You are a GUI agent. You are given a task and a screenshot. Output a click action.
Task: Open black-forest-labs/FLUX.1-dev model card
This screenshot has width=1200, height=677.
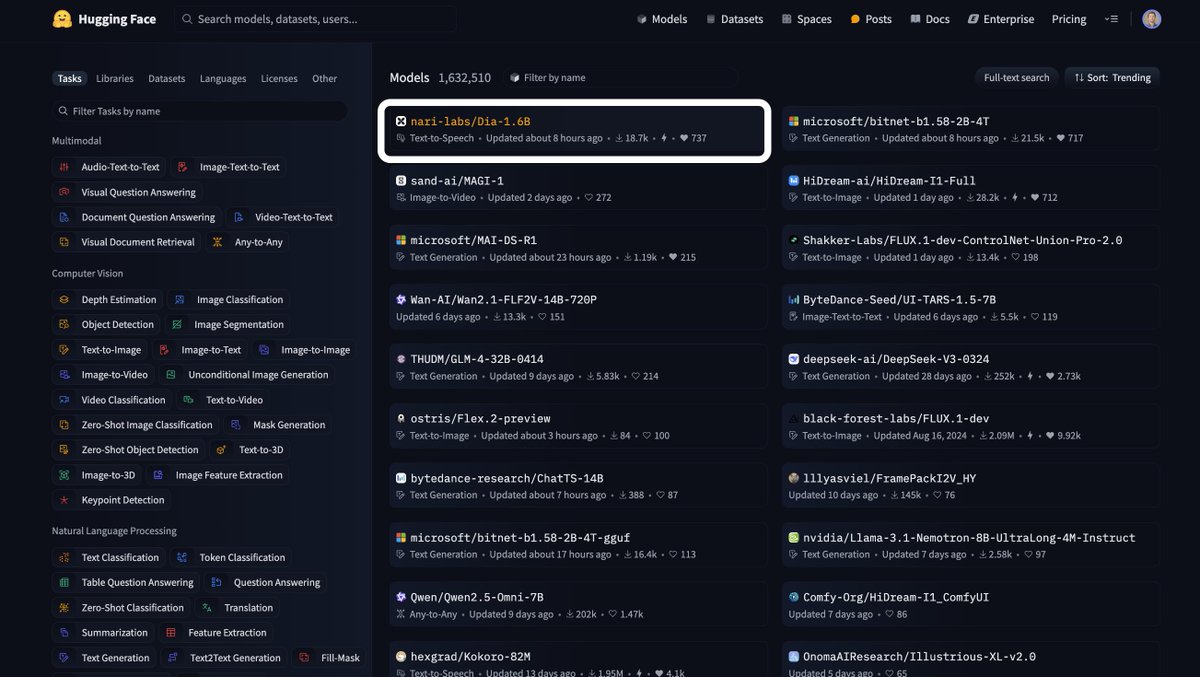tap(971, 427)
